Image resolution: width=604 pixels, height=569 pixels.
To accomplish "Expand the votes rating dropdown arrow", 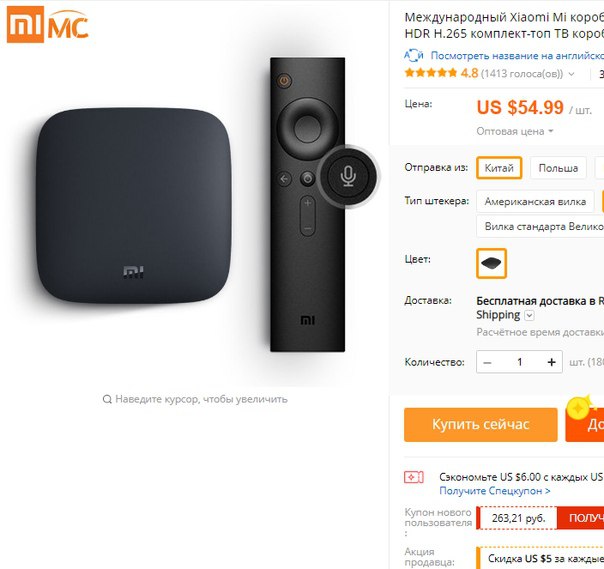I will point(572,74).
